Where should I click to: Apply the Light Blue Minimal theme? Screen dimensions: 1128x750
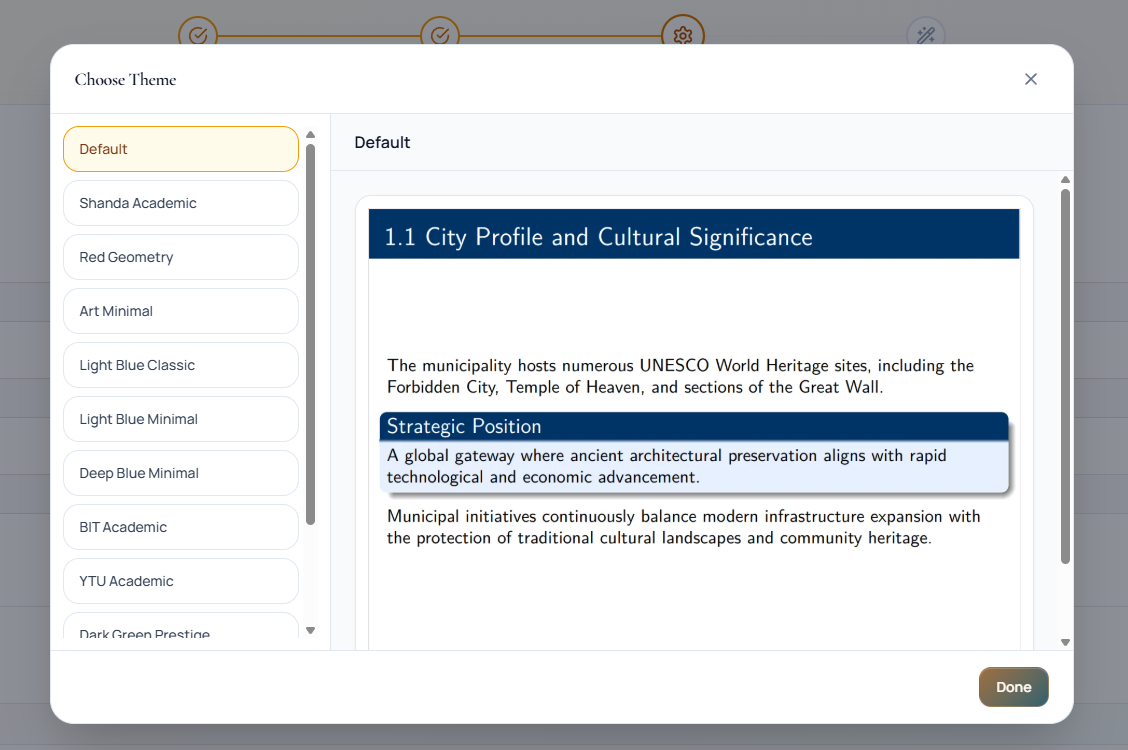click(x=180, y=419)
